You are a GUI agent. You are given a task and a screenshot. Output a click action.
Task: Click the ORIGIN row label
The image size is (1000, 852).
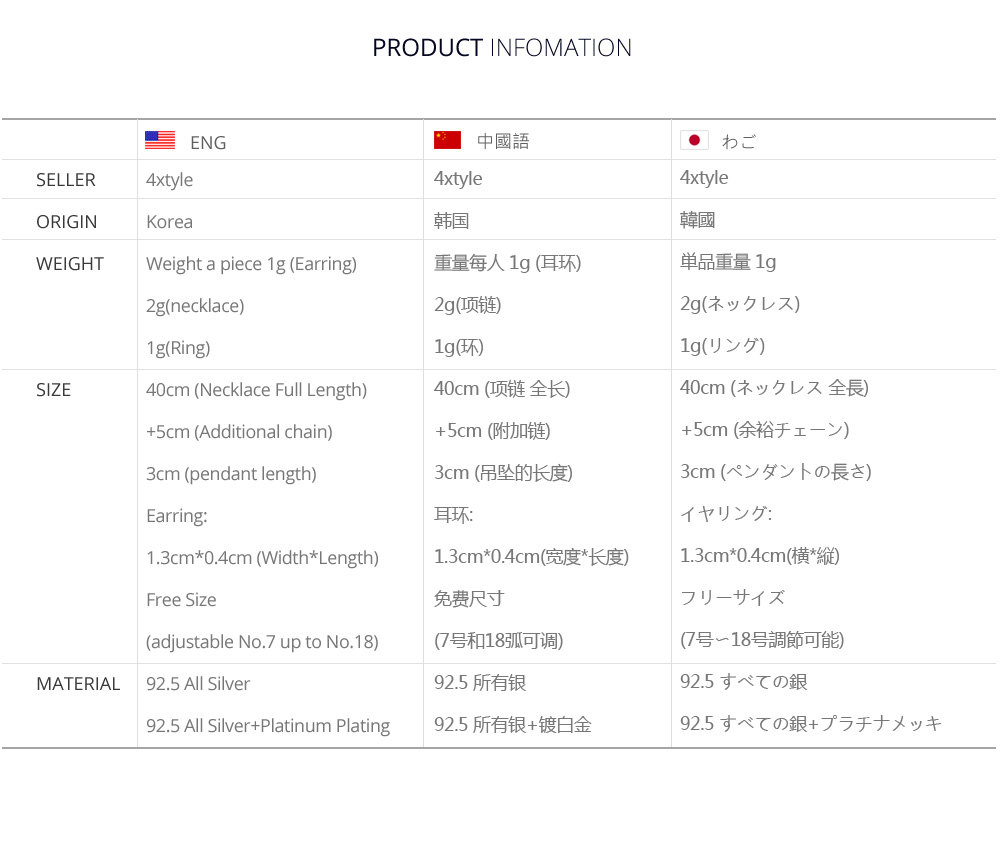[66, 222]
